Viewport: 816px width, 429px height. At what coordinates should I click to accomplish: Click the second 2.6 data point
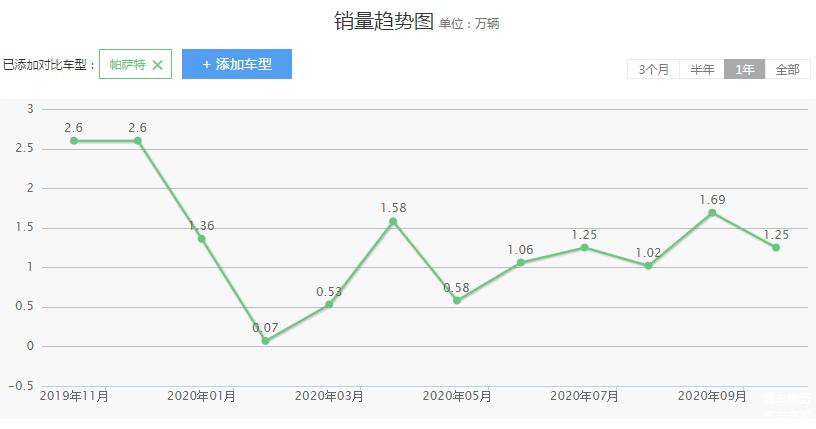click(138, 141)
